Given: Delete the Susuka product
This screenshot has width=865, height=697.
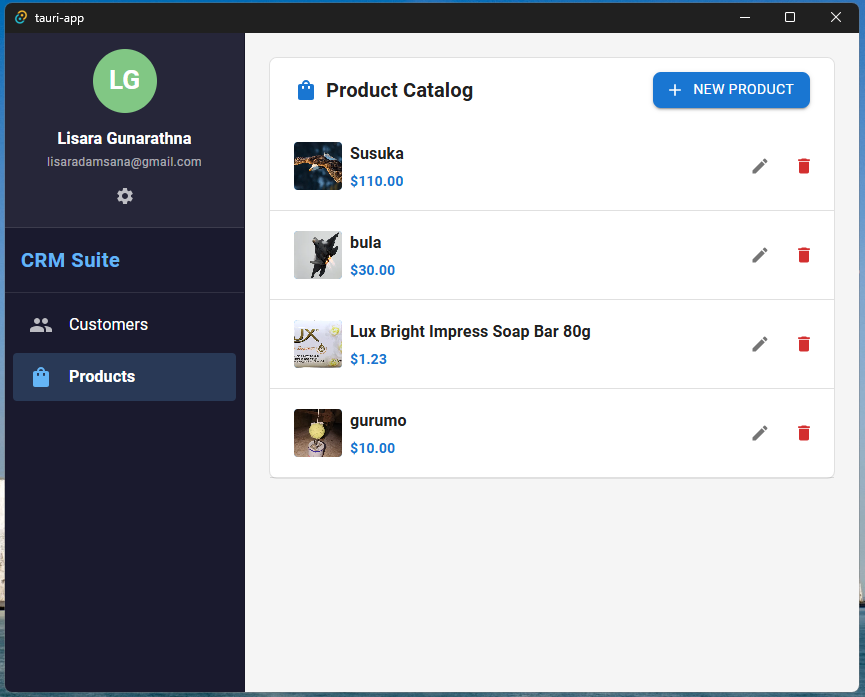Looking at the screenshot, I should point(803,166).
